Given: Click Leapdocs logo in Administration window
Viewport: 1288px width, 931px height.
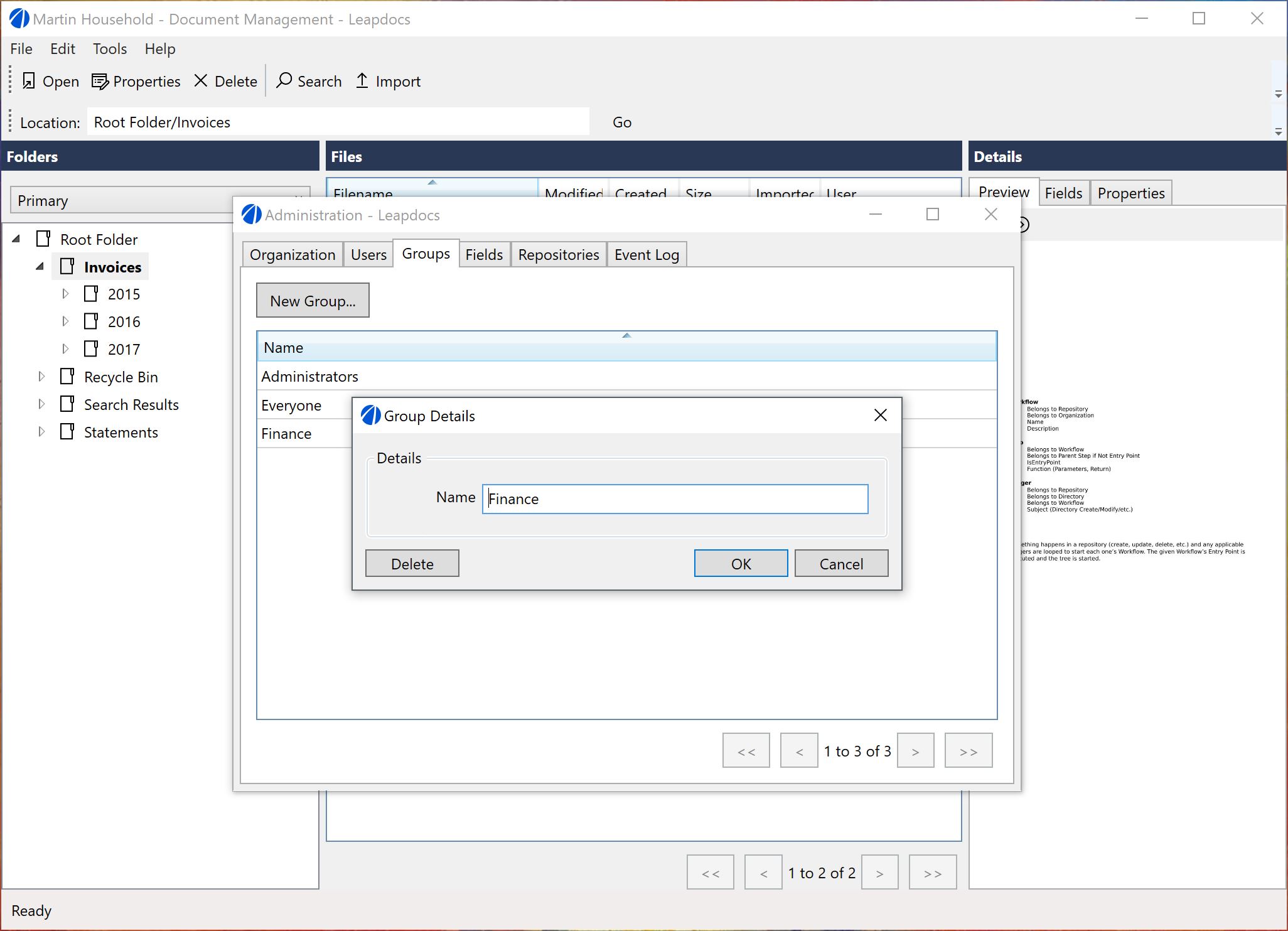Looking at the screenshot, I should (252, 215).
